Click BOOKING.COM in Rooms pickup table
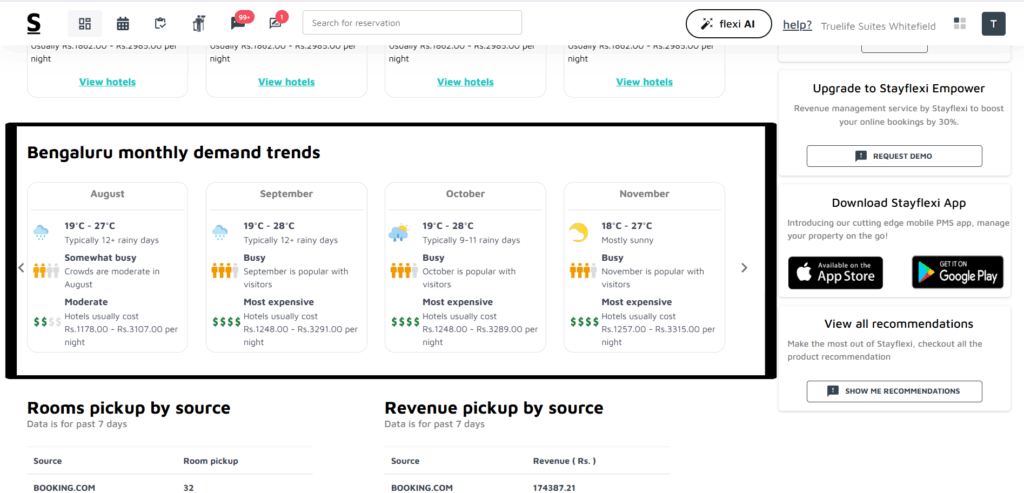1024x493 pixels. (x=65, y=487)
